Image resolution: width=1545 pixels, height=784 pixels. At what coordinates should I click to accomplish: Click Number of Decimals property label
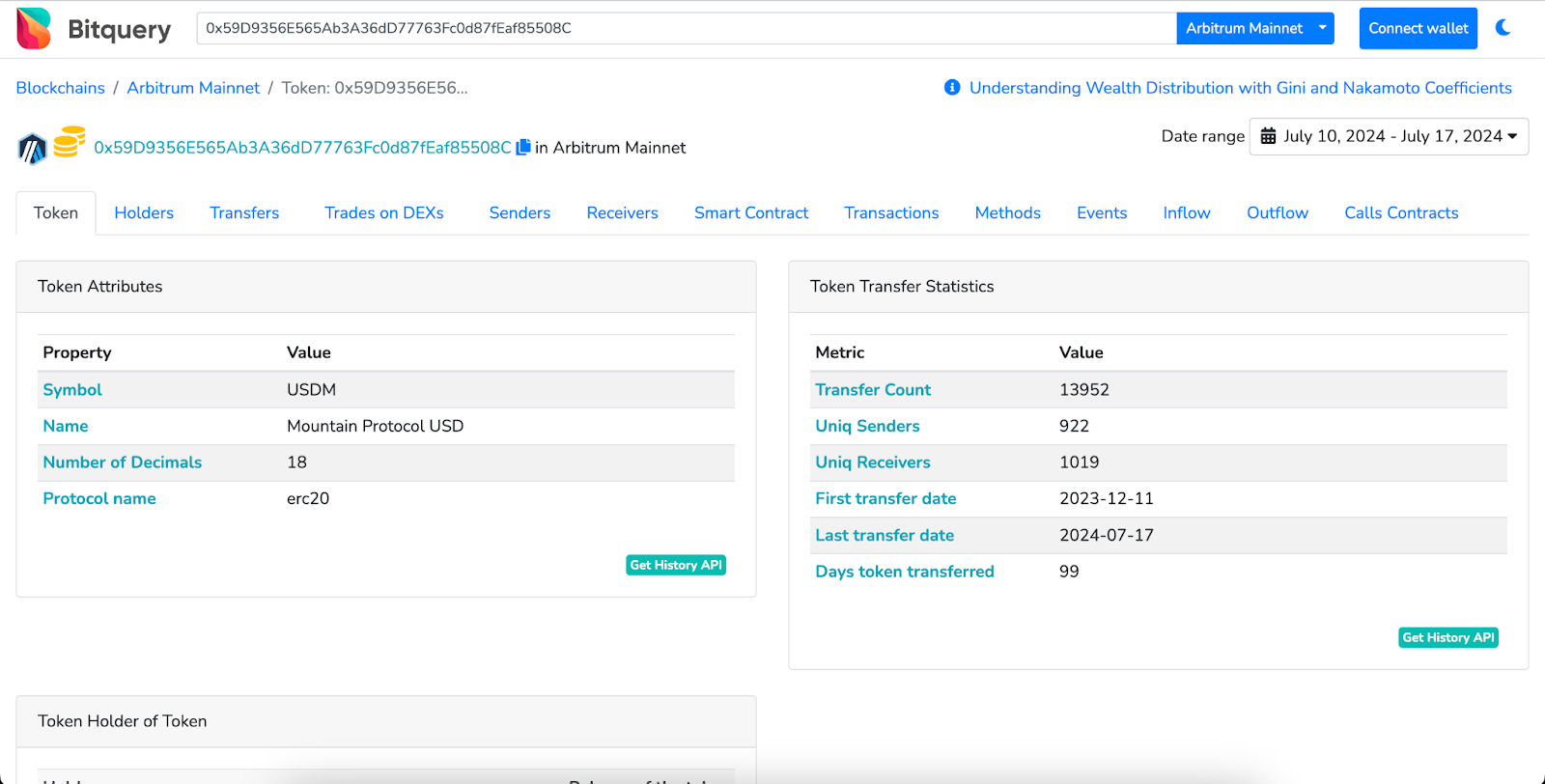[x=123, y=462]
